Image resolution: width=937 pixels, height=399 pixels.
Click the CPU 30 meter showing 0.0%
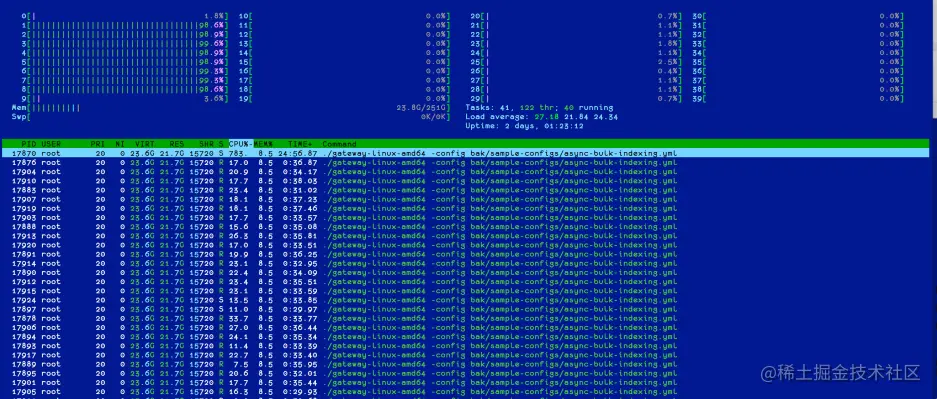[798, 16]
